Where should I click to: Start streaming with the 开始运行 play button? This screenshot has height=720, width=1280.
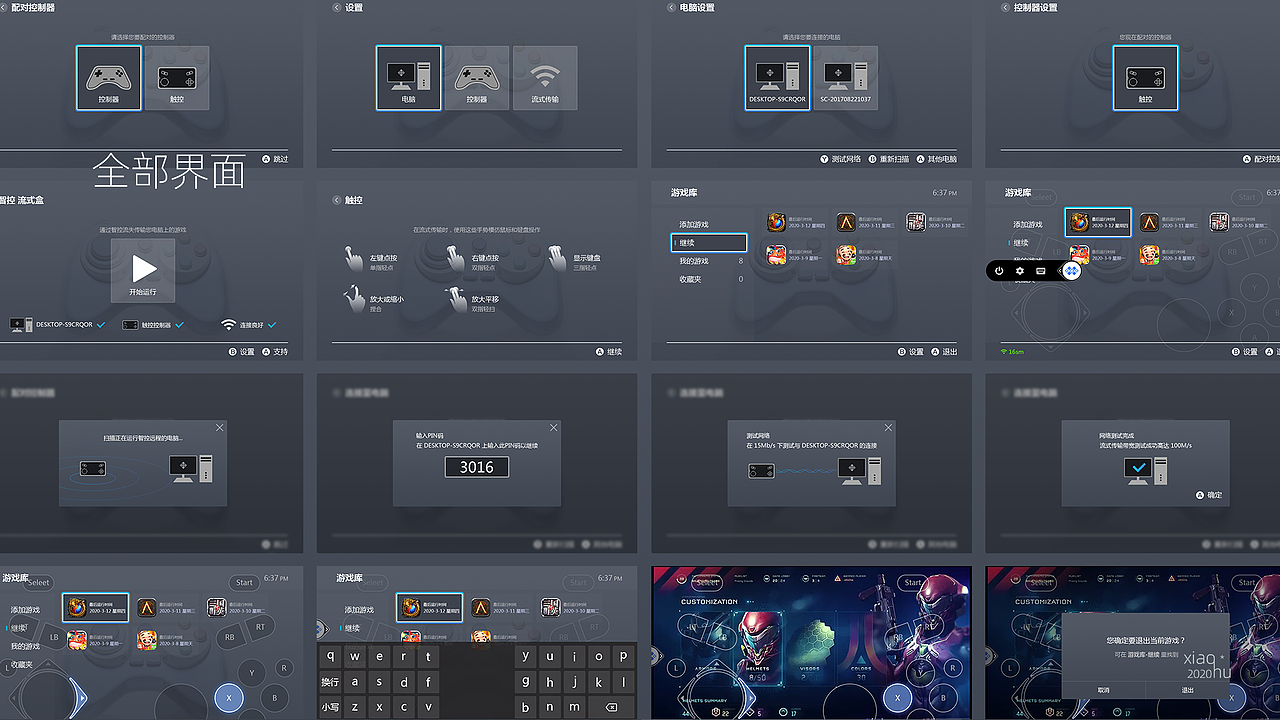click(143, 270)
